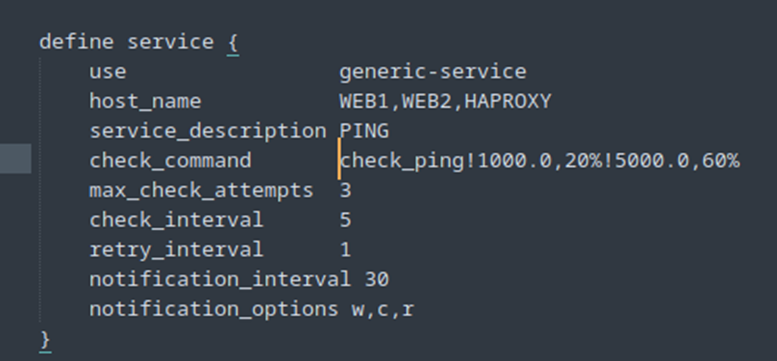Click the opening brace after 'define service'

233,43
